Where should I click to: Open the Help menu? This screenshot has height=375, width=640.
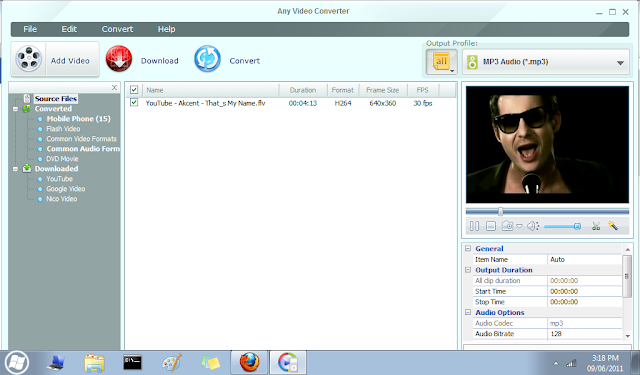[x=167, y=29]
